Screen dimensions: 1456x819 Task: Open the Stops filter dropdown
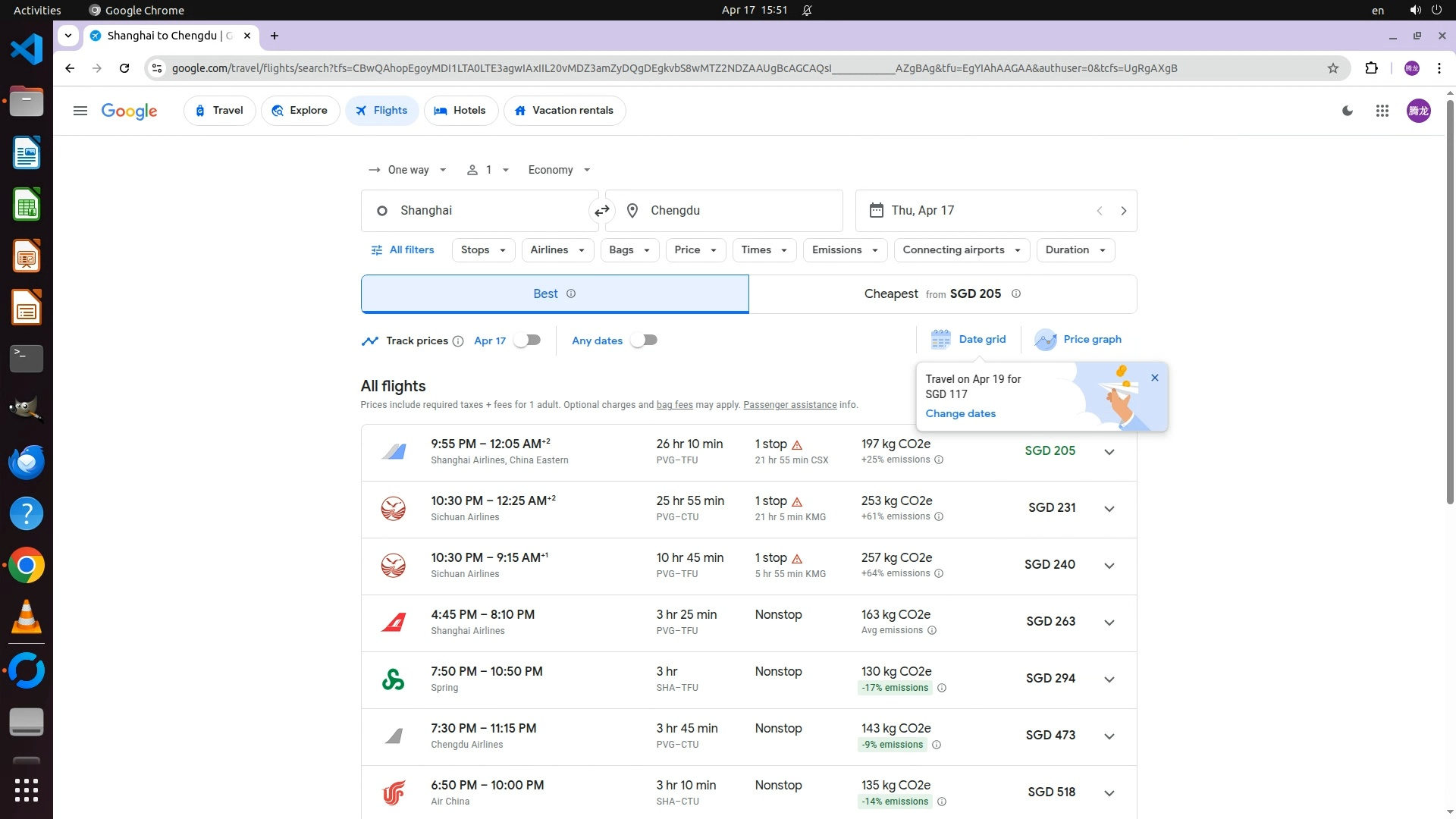pos(483,250)
